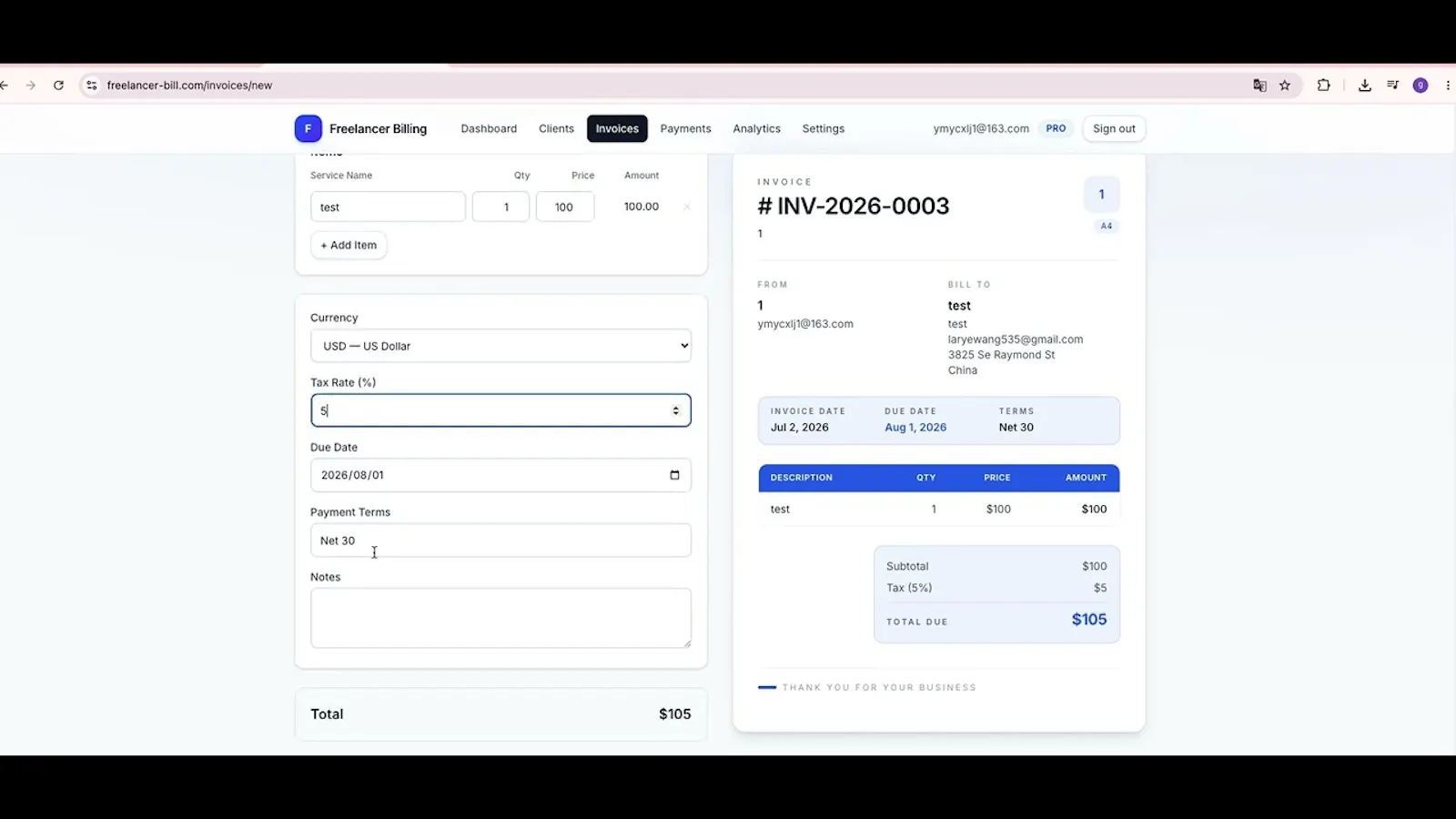Image resolution: width=1456 pixels, height=819 pixels.
Task: Click the tax rate spinner arrows
Action: [675, 411]
